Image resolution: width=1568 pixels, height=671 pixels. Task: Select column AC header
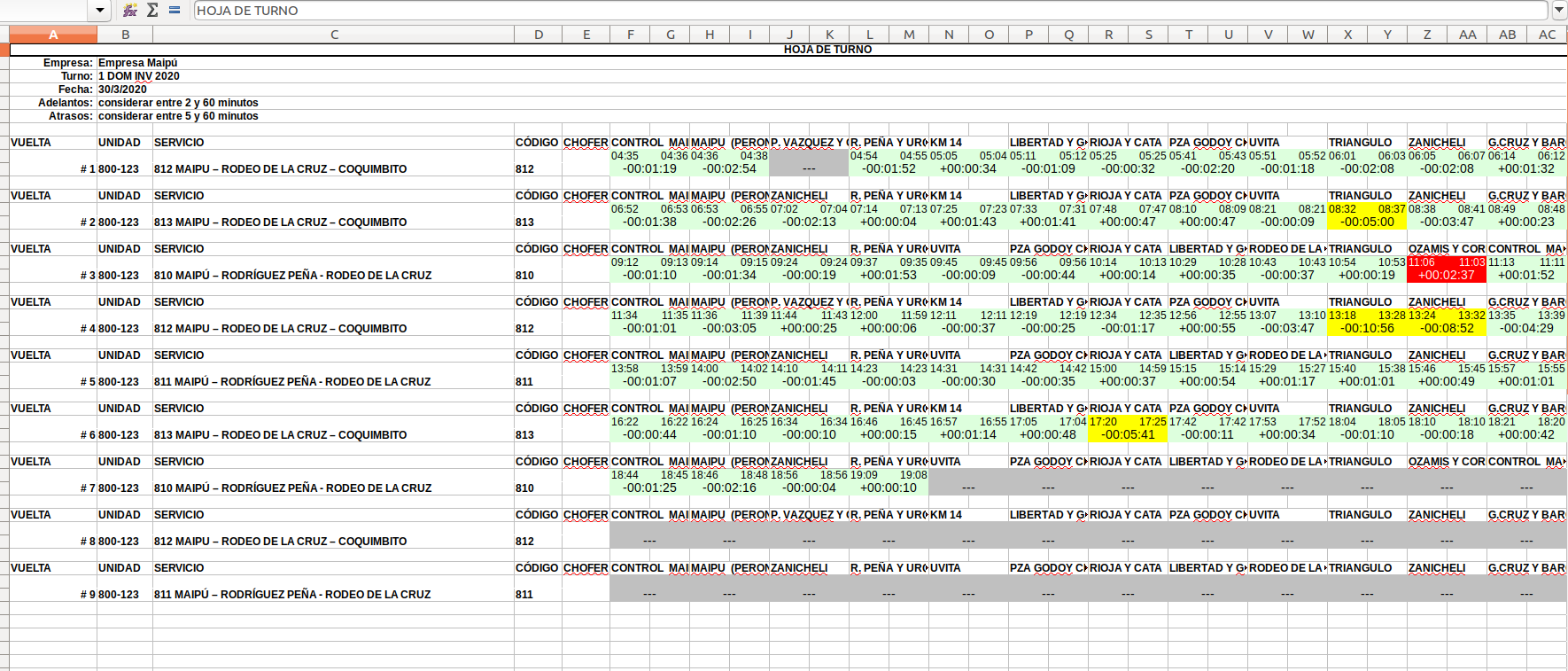pos(1547,35)
